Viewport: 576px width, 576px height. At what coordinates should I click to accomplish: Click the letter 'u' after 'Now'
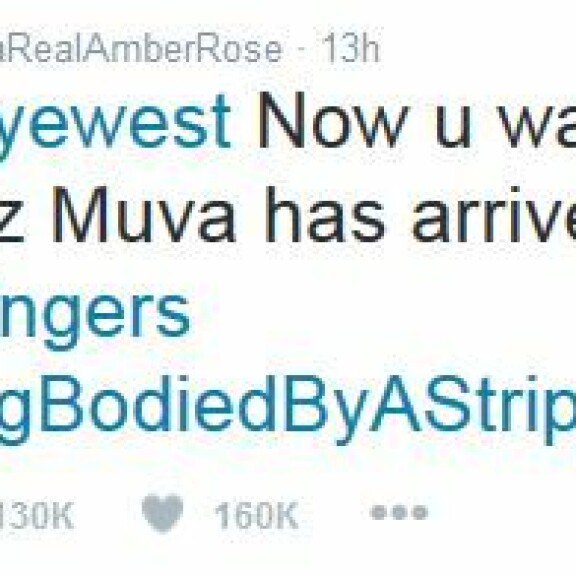453,127
